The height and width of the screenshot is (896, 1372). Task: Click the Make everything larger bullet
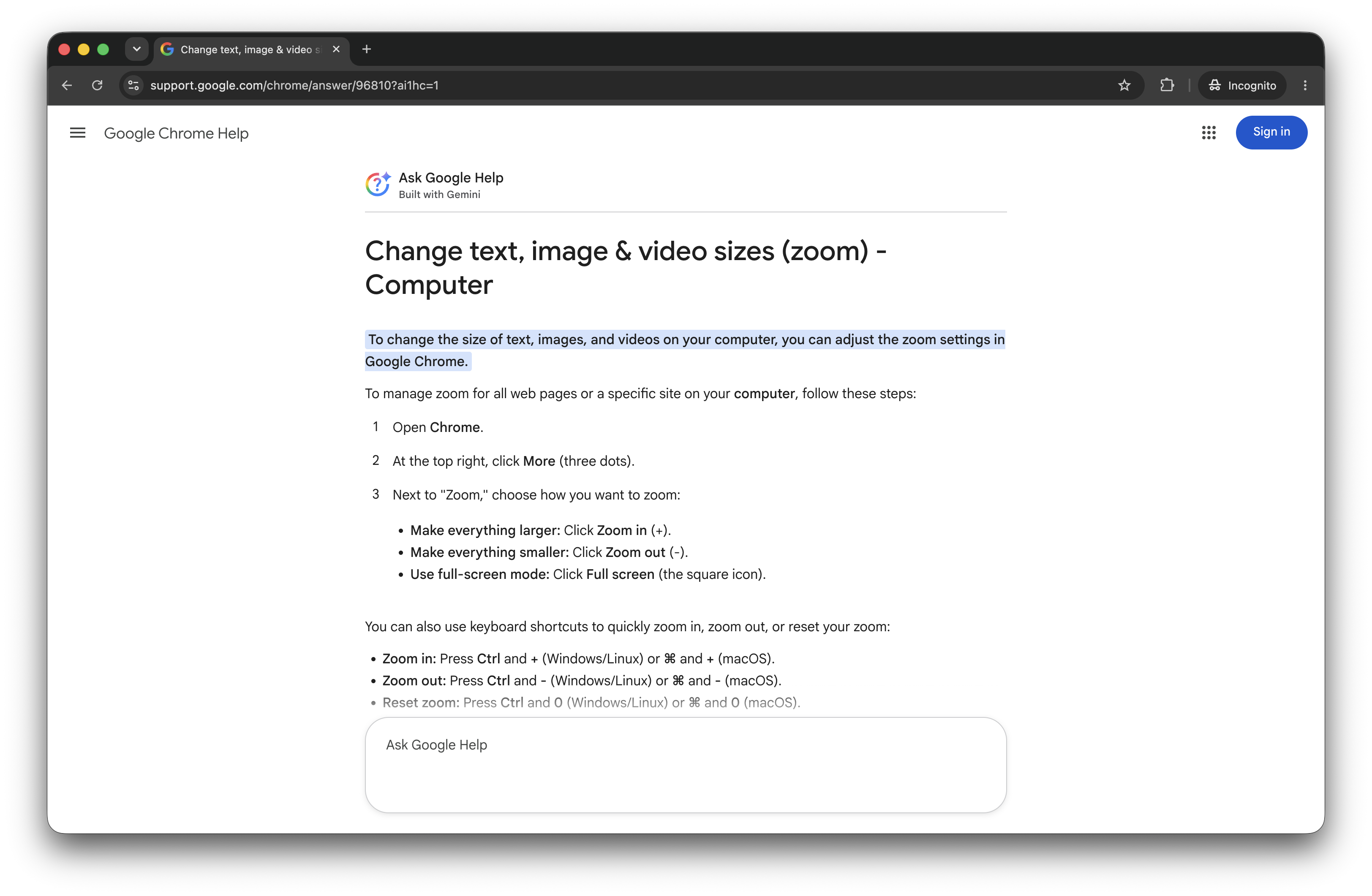click(540, 530)
